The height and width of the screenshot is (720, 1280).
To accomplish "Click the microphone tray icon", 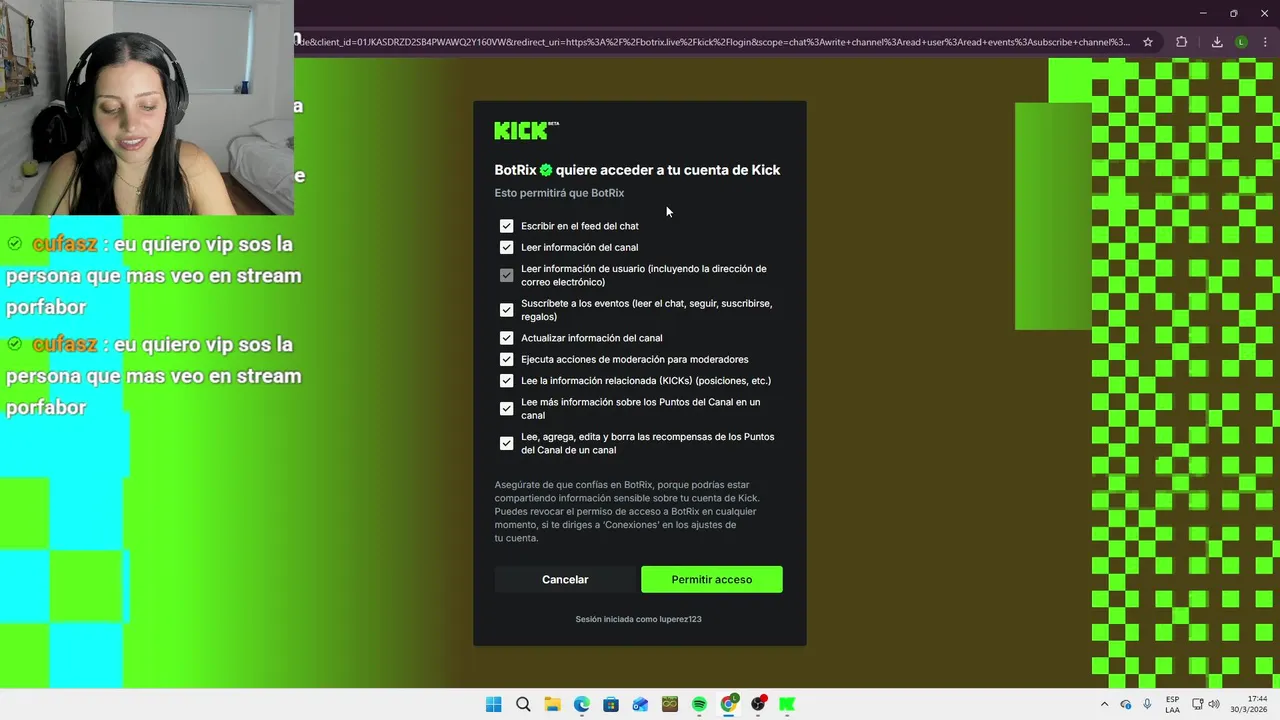I will click(1147, 704).
